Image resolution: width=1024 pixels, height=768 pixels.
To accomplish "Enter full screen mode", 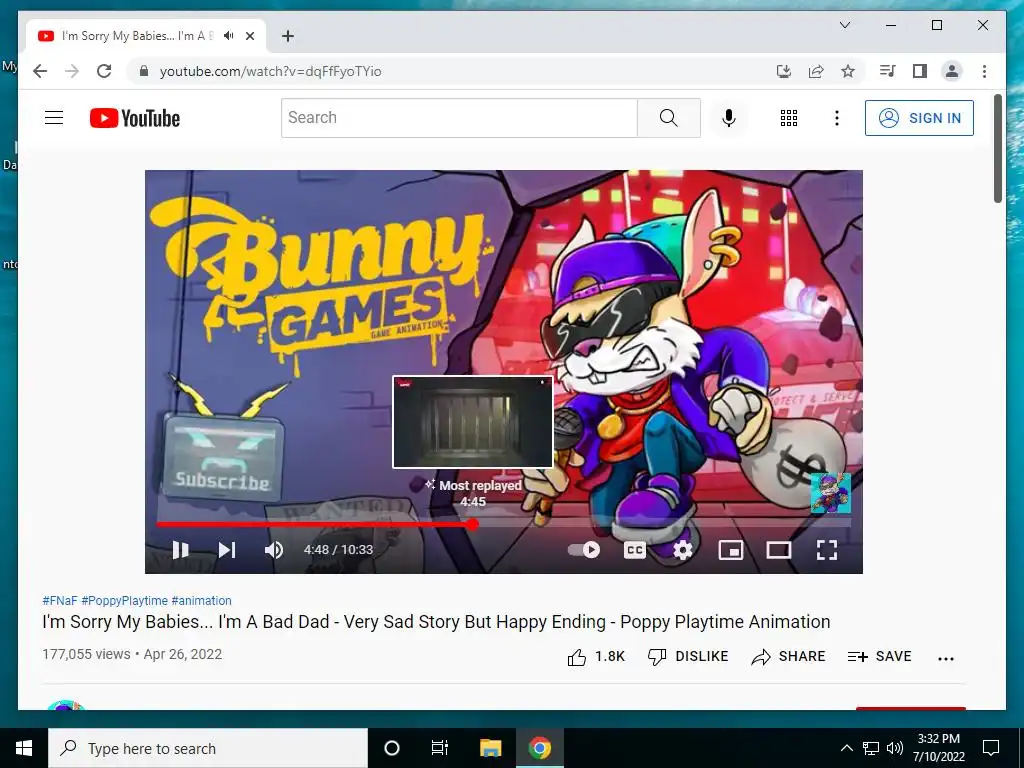I will (827, 550).
